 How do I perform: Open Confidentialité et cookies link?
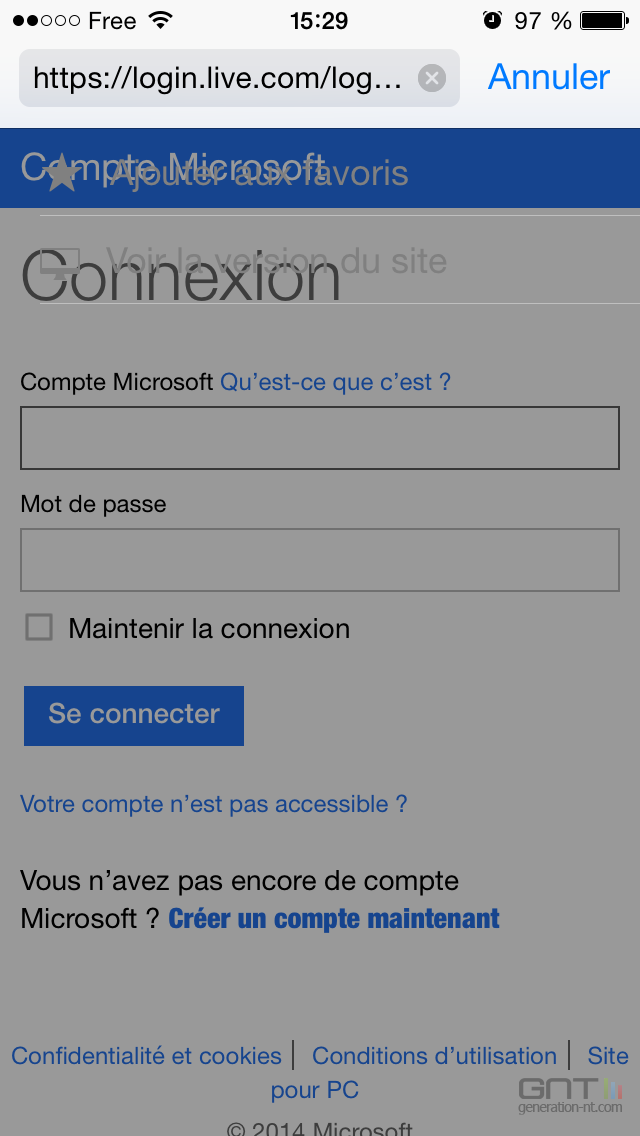[x=146, y=1056]
